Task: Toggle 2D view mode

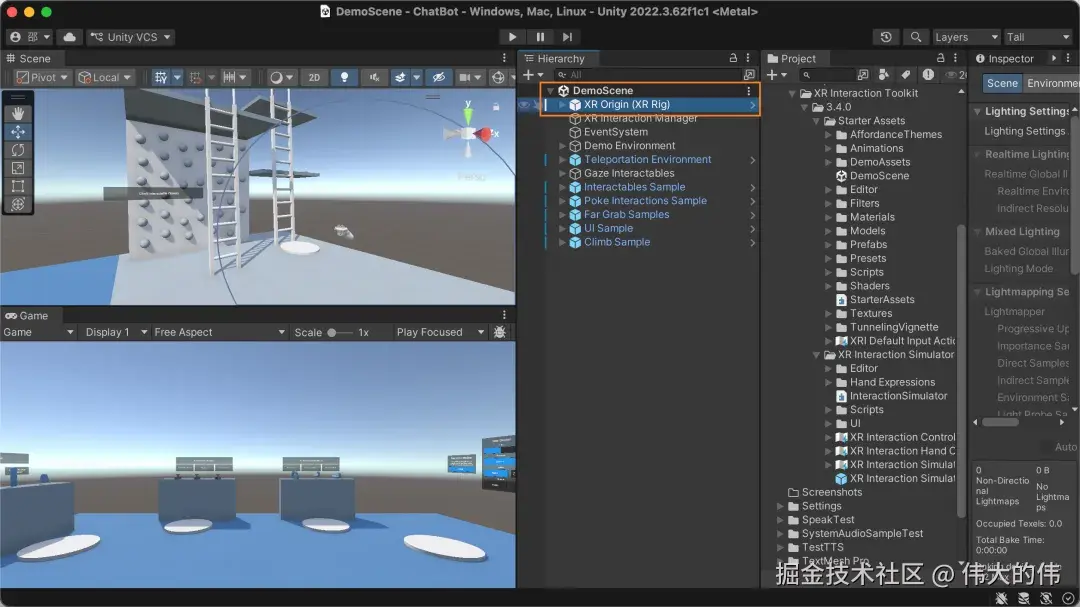Action: 314,77
